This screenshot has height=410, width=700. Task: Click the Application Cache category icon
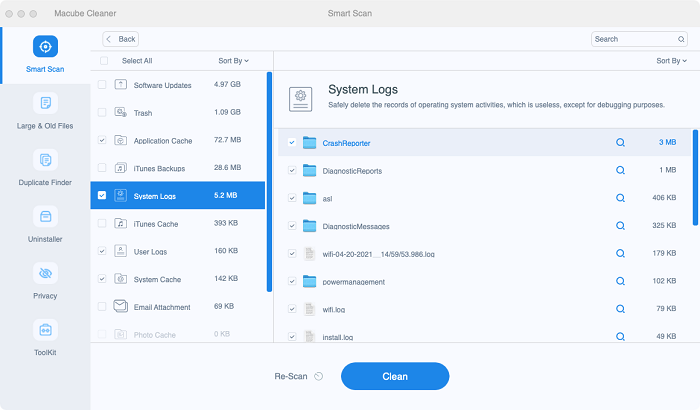click(x=121, y=140)
